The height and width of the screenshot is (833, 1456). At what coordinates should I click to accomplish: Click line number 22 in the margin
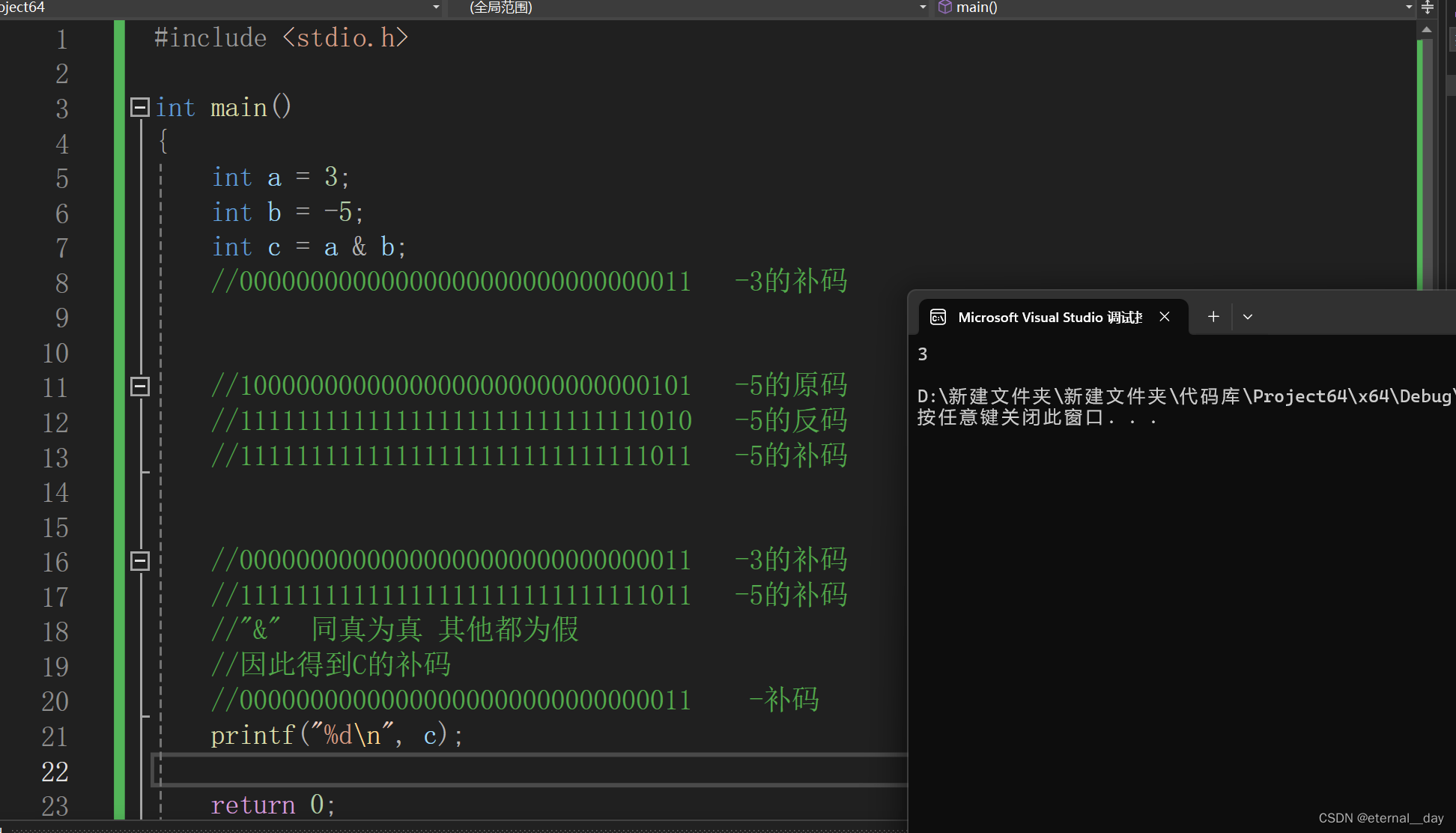coord(55,772)
